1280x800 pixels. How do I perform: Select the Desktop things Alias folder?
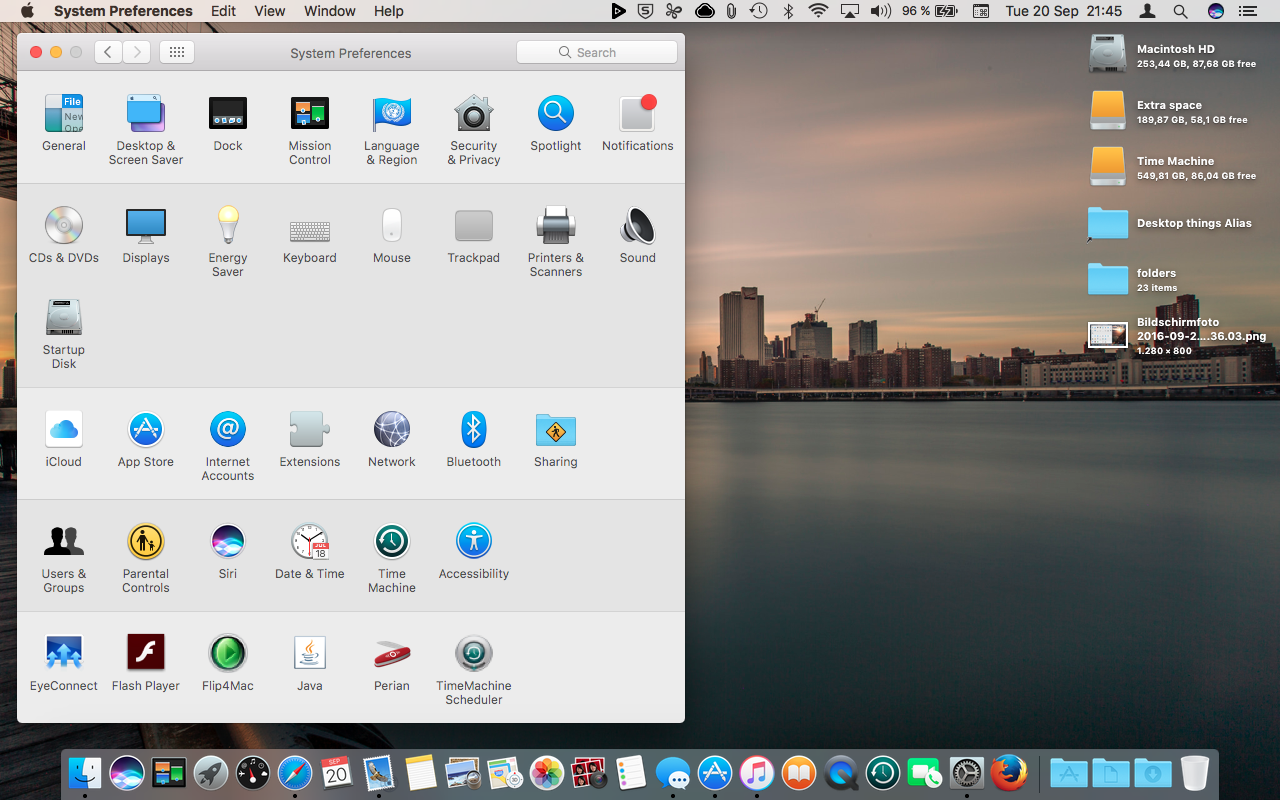1107,223
